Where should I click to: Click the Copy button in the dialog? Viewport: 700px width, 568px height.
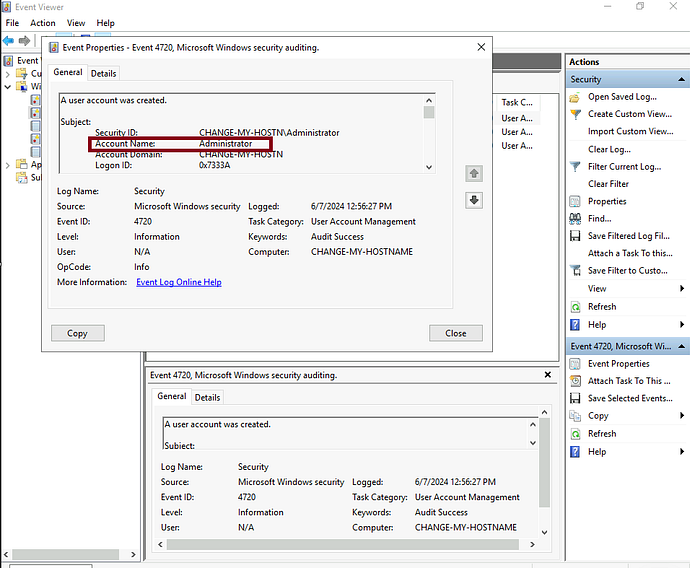[78, 333]
